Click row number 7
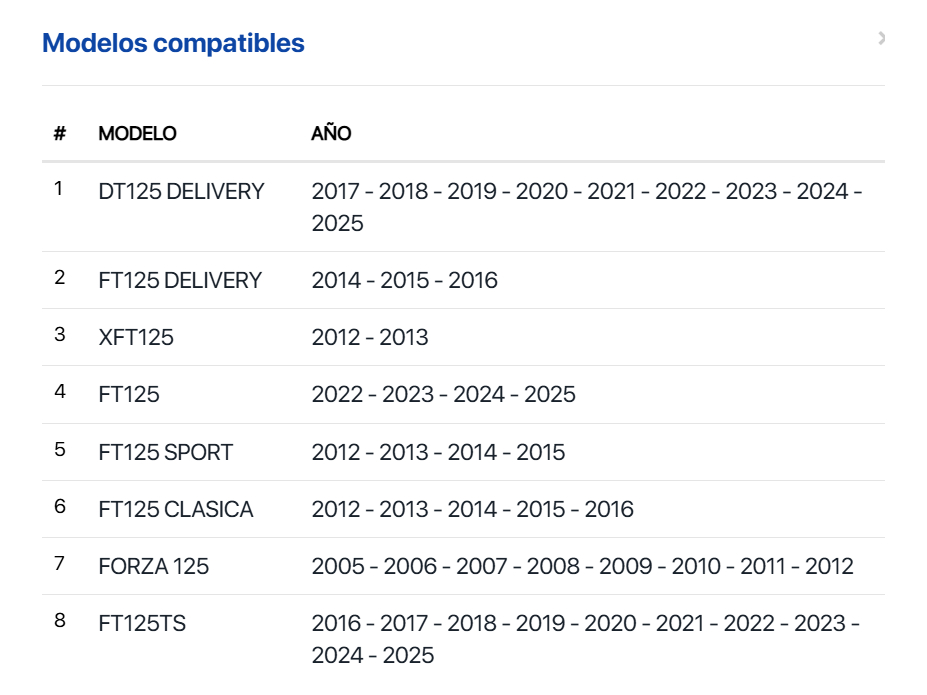 [x=60, y=564]
